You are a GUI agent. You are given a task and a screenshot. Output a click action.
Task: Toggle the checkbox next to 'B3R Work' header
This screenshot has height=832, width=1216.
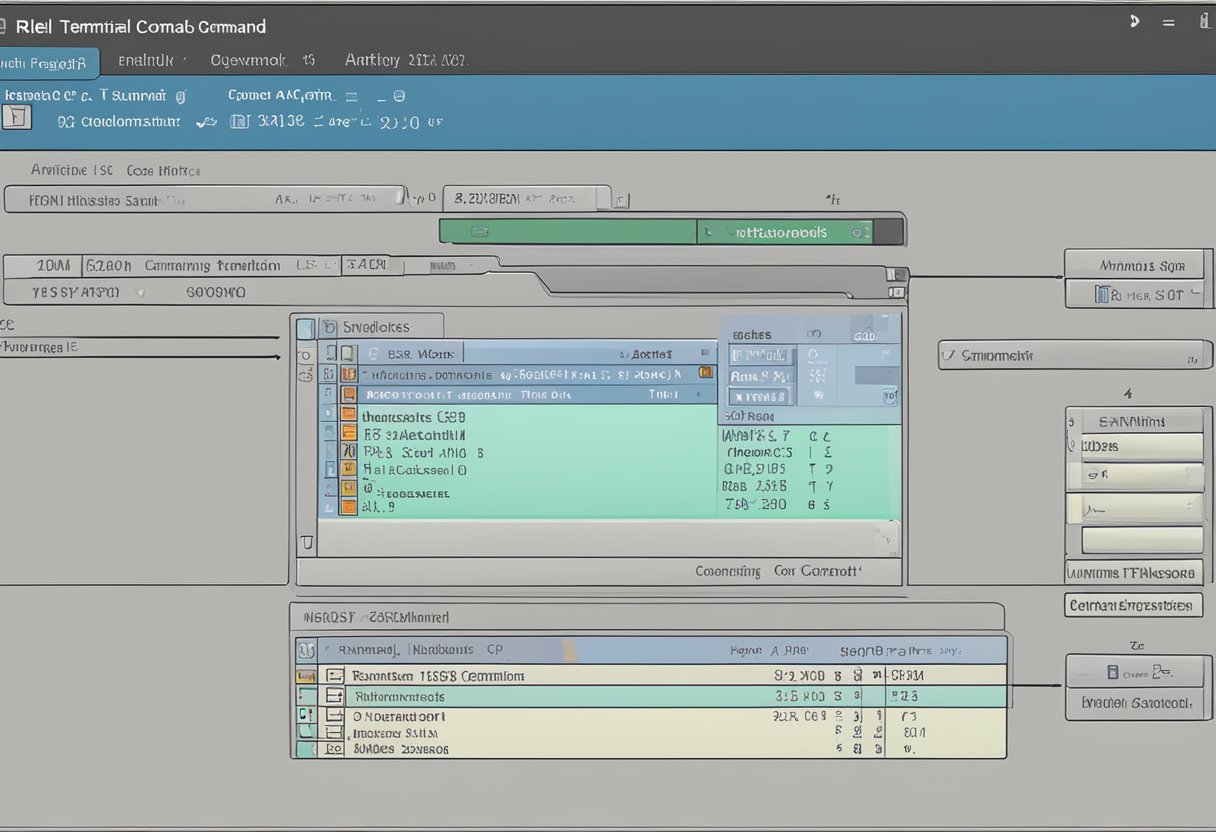(347, 353)
